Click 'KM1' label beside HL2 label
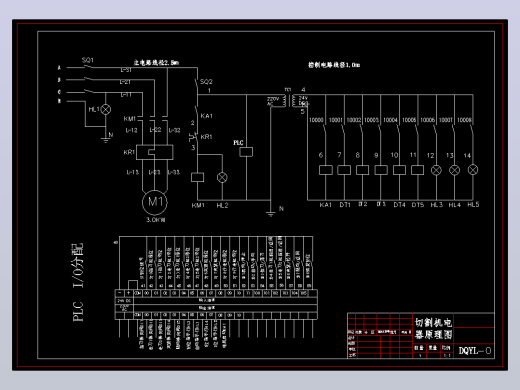 (x=198, y=205)
